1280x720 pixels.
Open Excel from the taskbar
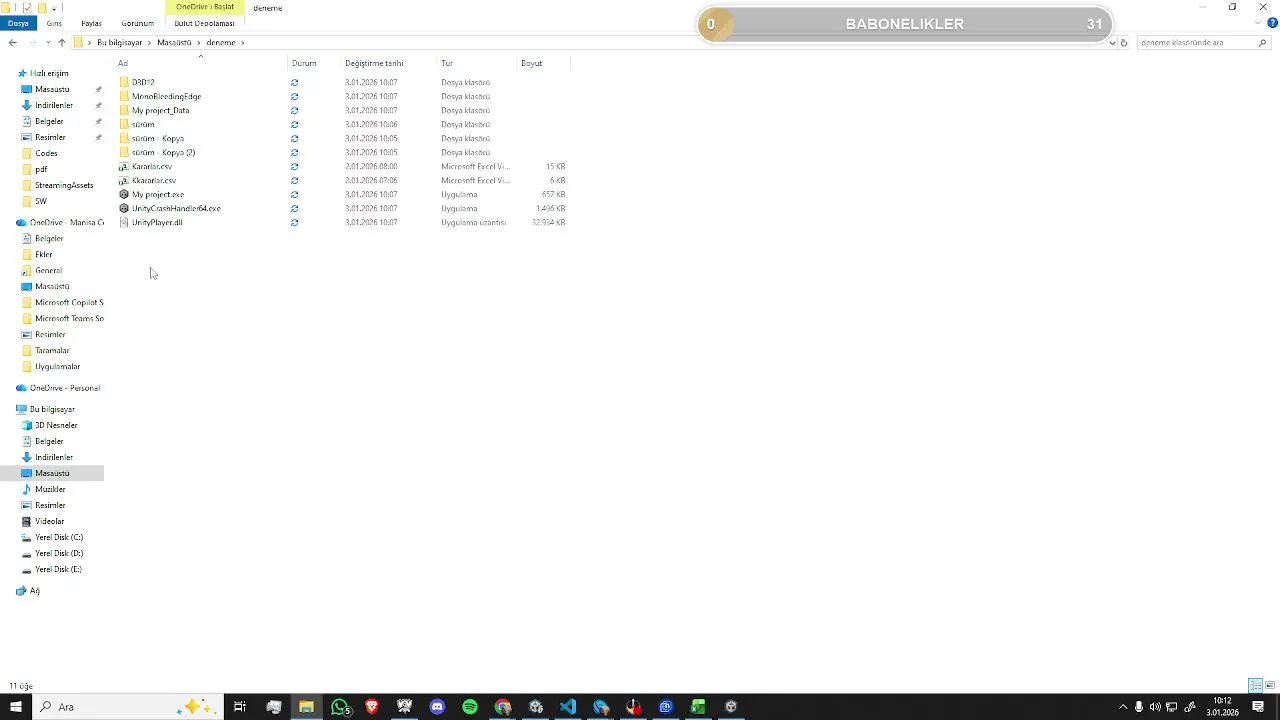[x=698, y=707]
